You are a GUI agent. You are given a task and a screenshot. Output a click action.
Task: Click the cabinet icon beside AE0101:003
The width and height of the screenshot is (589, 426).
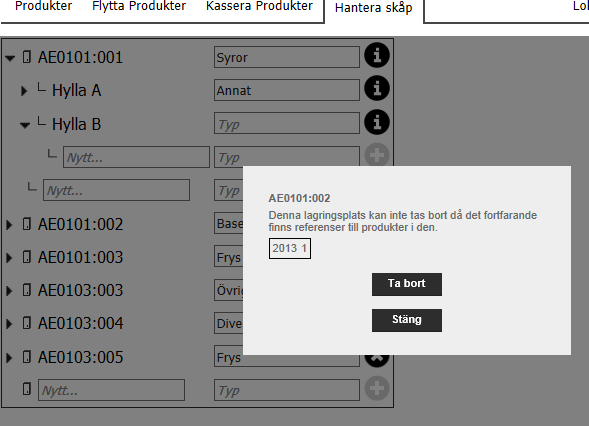pyautogui.click(x=27, y=257)
